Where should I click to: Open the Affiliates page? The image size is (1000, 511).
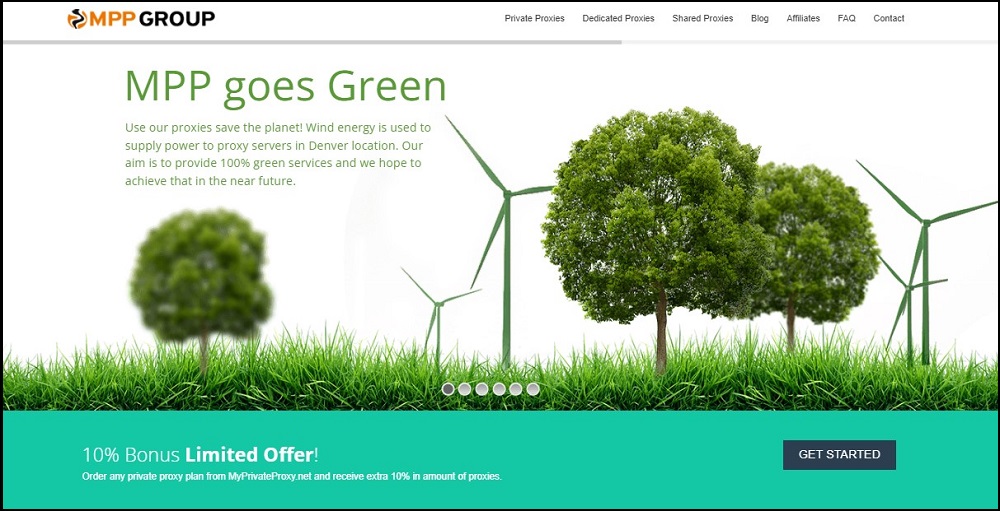(x=803, y=19)
